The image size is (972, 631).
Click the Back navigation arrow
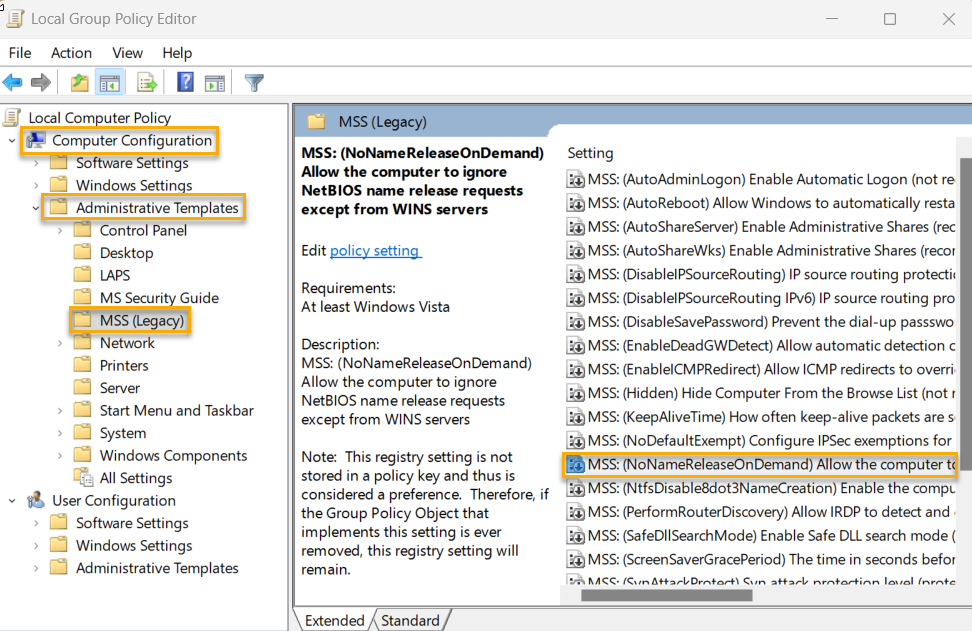(x=13, y=82)
